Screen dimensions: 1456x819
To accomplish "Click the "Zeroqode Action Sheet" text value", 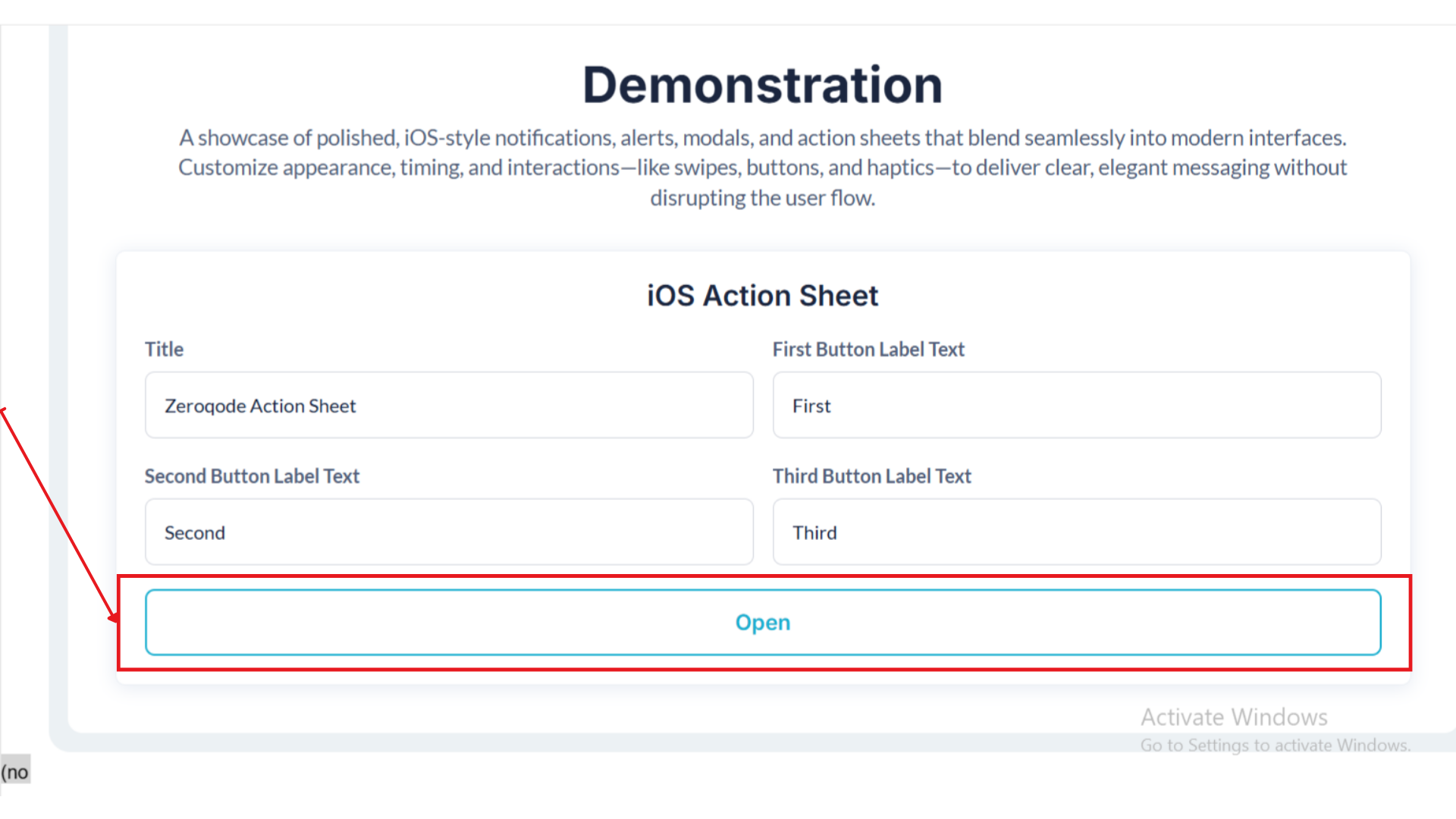I will [x=260, y=406].
